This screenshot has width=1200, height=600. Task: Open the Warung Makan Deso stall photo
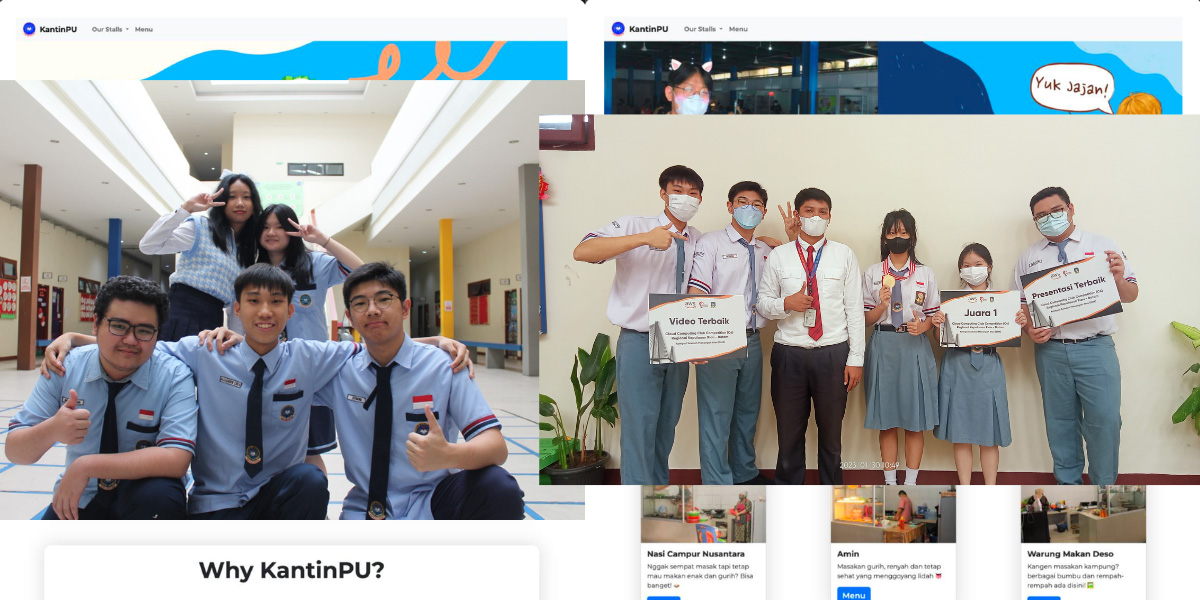(1083, 514)
